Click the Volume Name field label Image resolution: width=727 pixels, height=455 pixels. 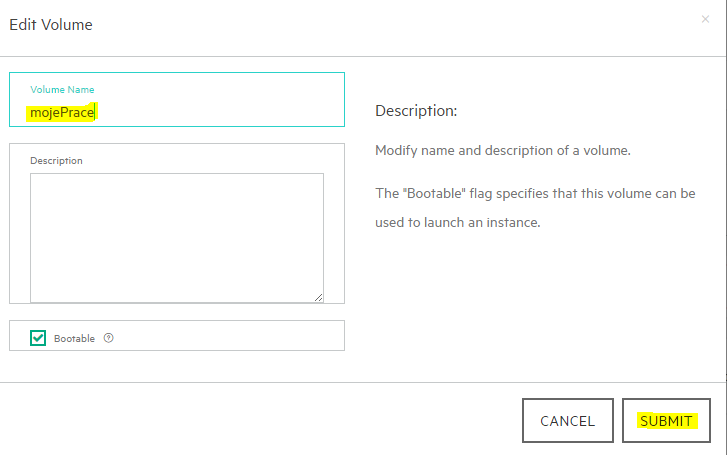[62, 90]
